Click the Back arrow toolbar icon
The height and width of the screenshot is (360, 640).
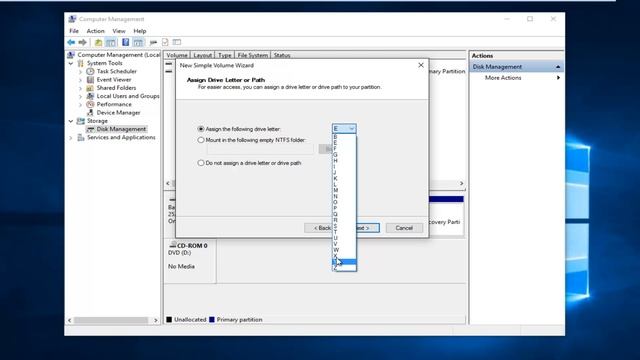71,42
